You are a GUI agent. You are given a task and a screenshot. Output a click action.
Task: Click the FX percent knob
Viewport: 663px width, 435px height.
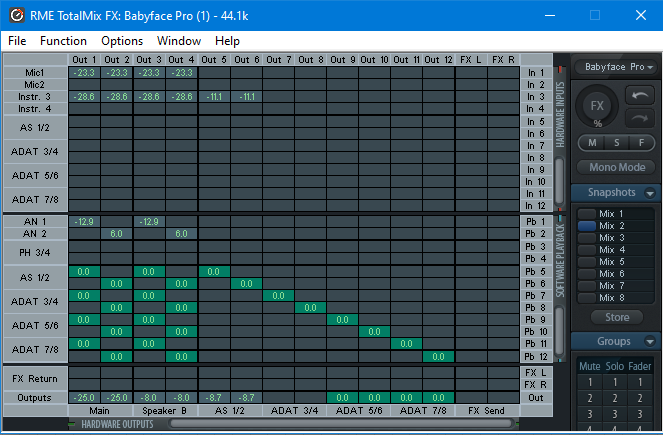pyautogui.click(x=597, y=106)
